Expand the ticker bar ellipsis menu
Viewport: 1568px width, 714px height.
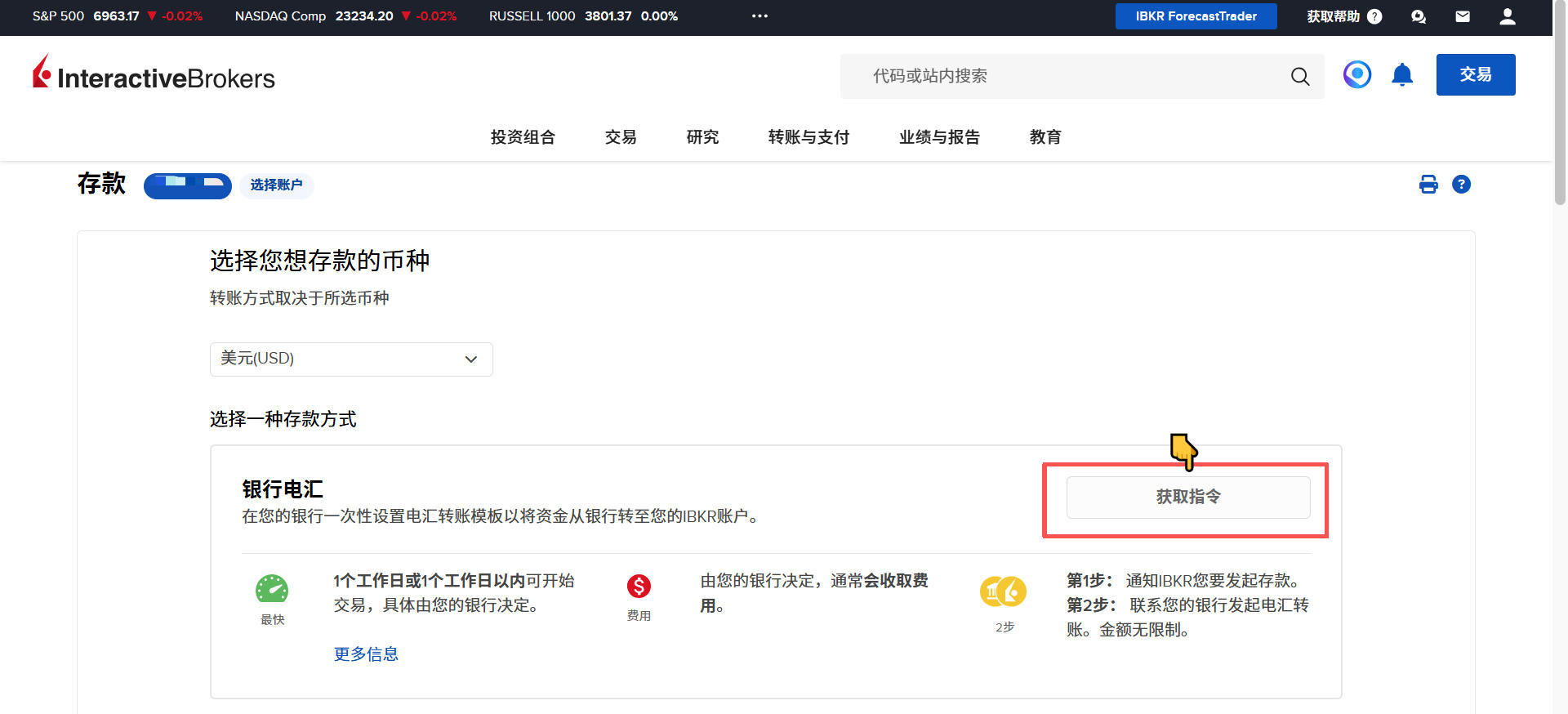[x=759, y=16]
